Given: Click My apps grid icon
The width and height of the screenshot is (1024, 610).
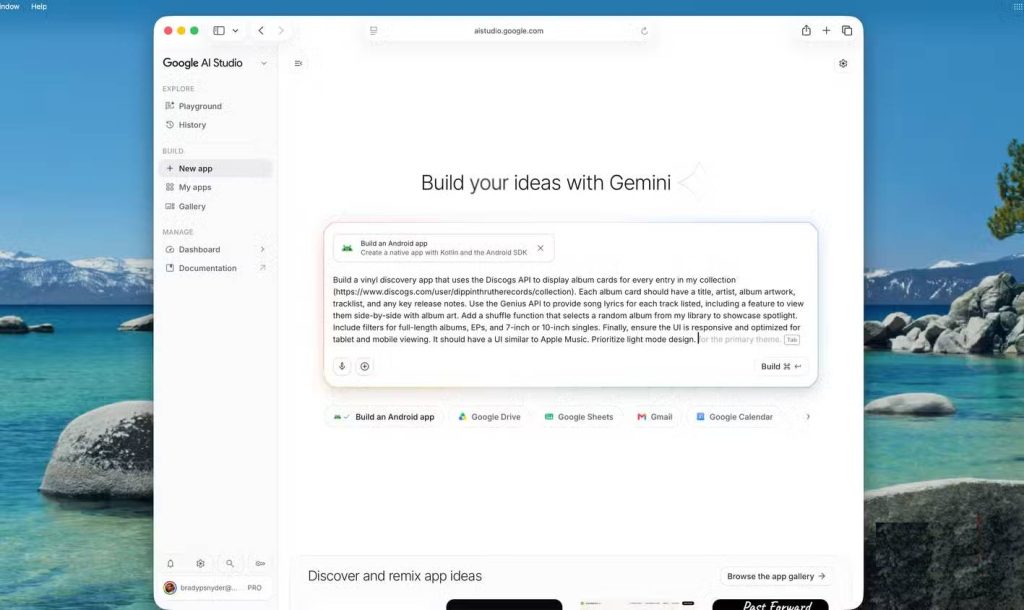Looking at the screenshot, I should pos(170,187).
